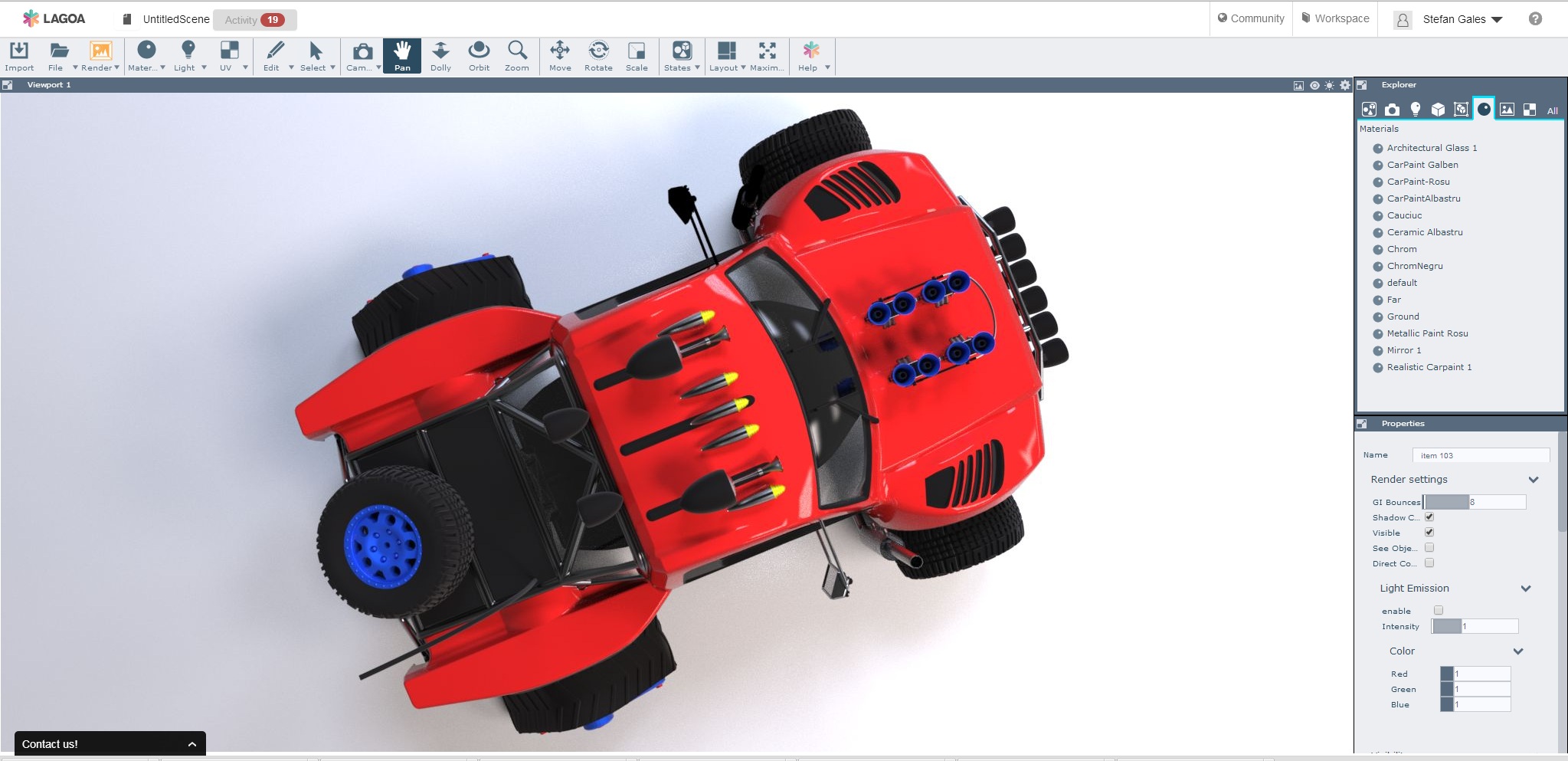Toggle the Visible checkbox
Screen dimensions: 1568x761
pos(1429,533)
